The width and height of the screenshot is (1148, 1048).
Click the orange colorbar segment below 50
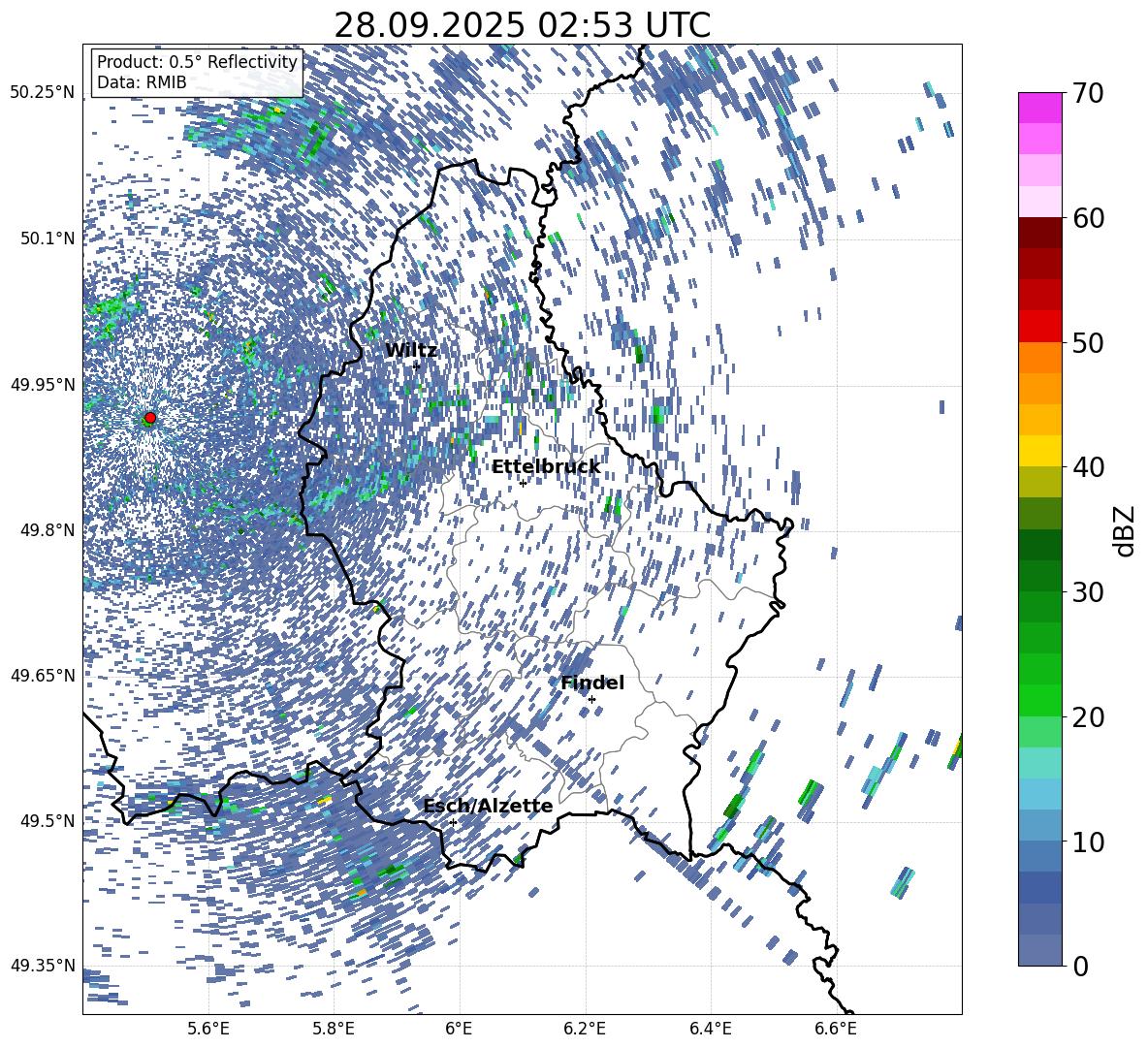click(1040, 358)
